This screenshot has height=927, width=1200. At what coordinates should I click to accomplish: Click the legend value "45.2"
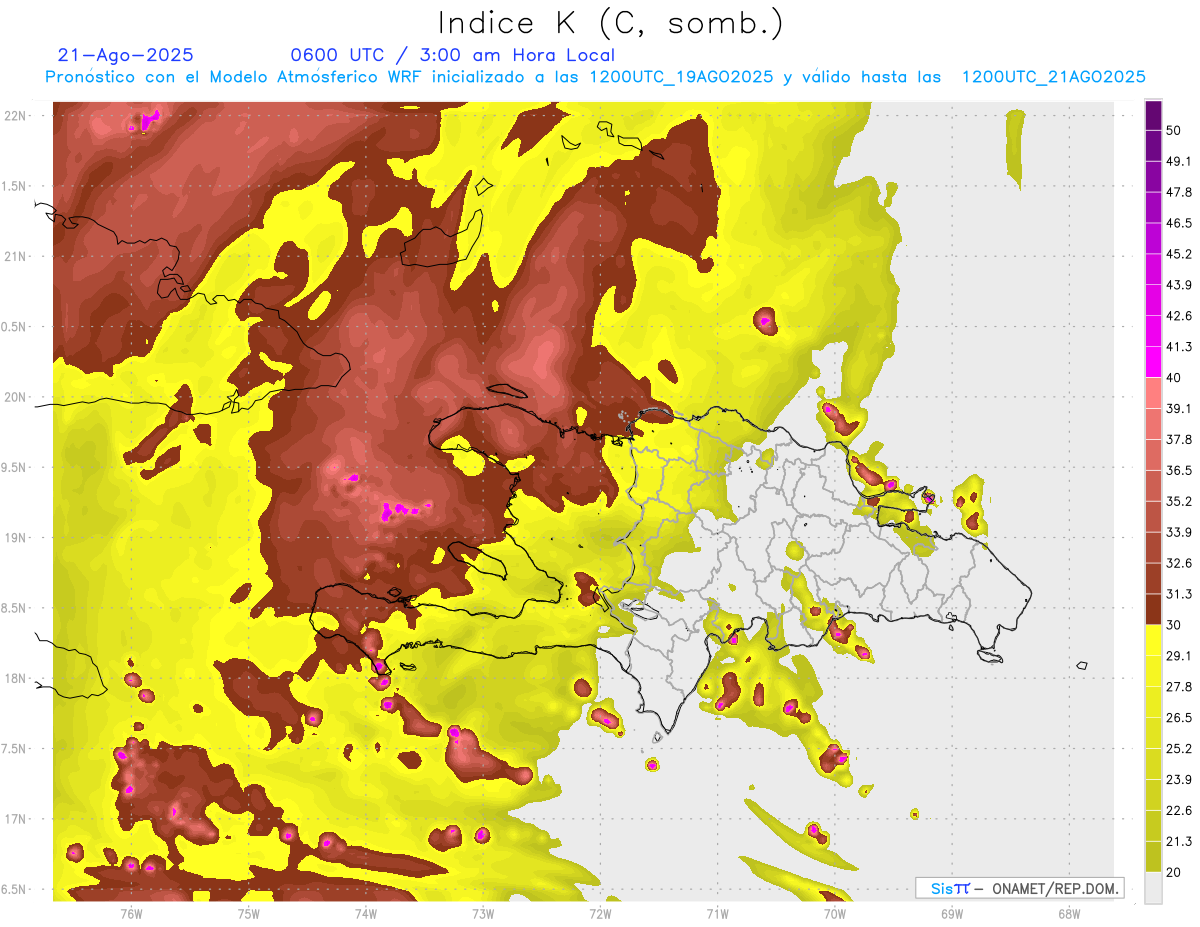click(1179, 254)
